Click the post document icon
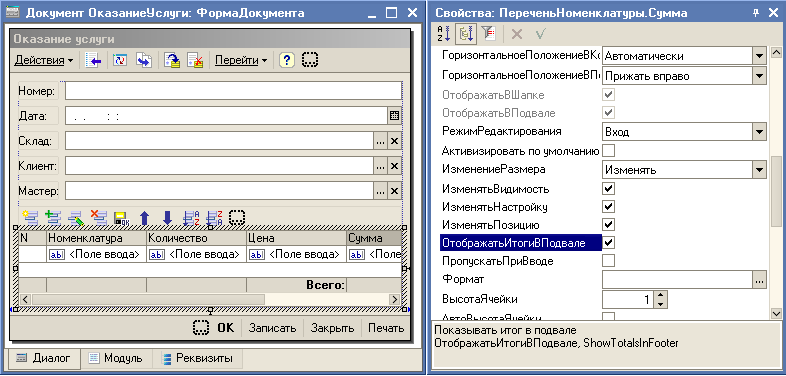The image size is (786, 376). (172, 60)
